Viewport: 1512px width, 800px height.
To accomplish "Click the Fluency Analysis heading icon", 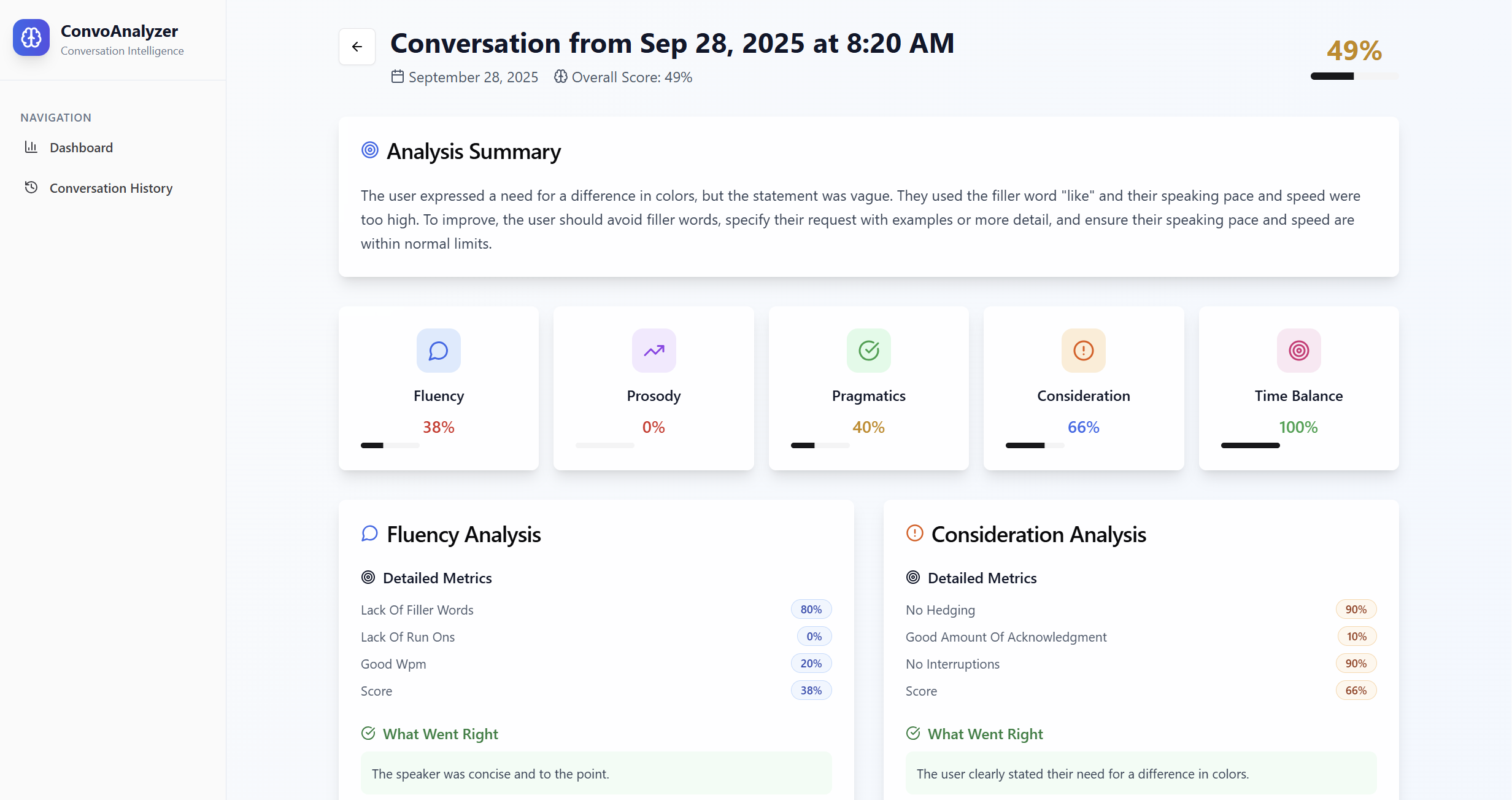I will point(369,534).
